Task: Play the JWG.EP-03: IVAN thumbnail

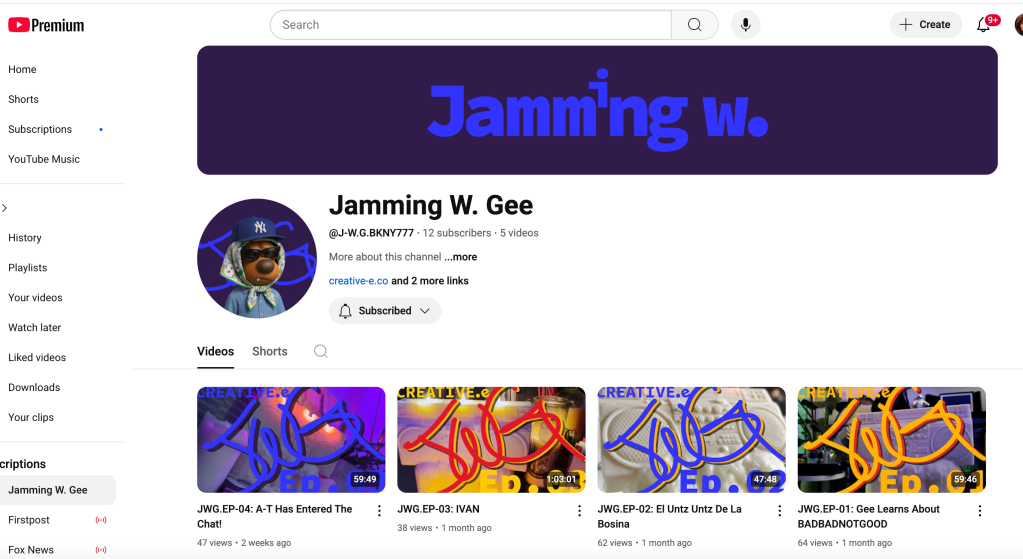Action: (x=491, y=440)
